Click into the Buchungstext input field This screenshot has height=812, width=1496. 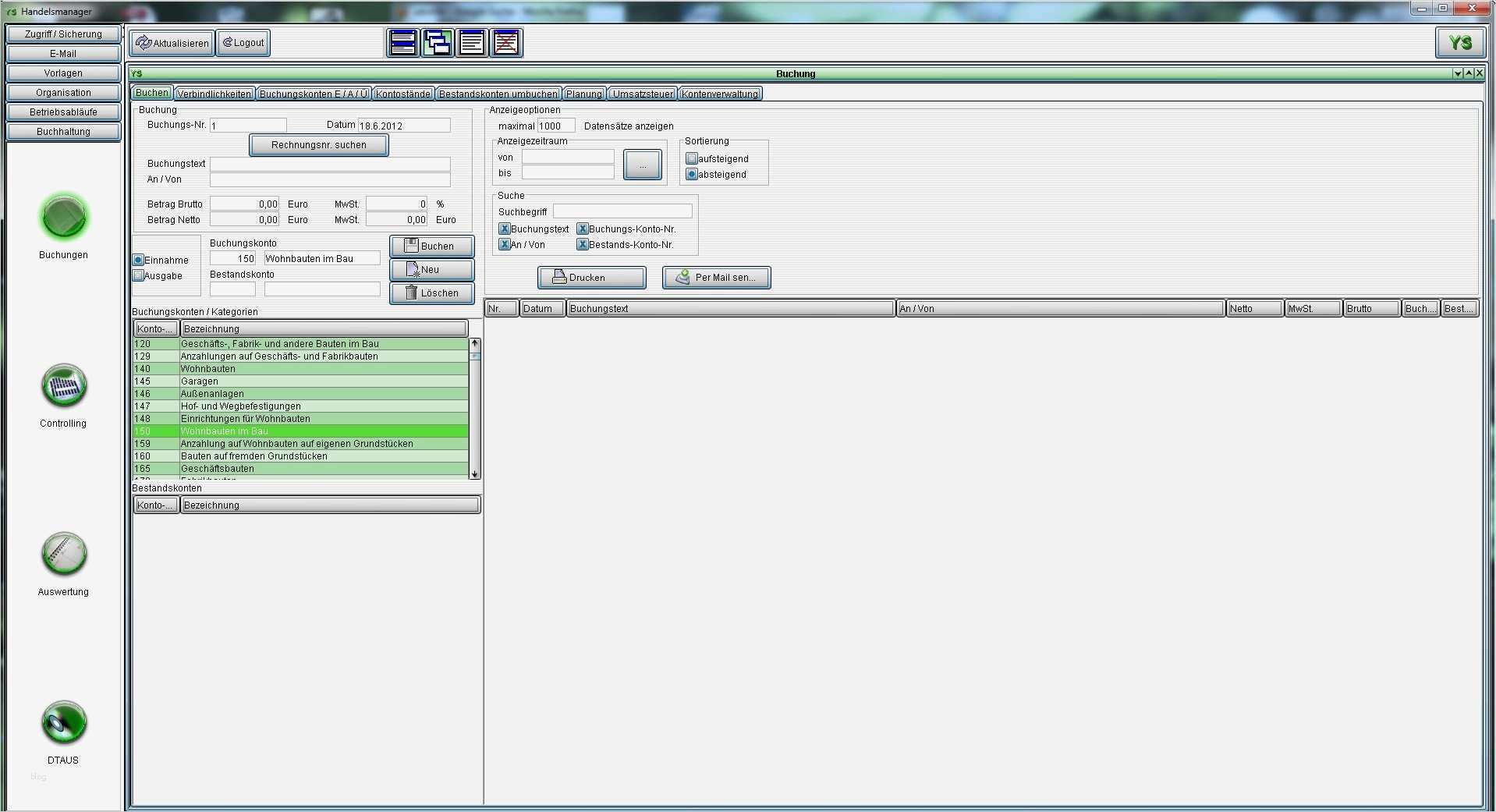pos(330,165)
